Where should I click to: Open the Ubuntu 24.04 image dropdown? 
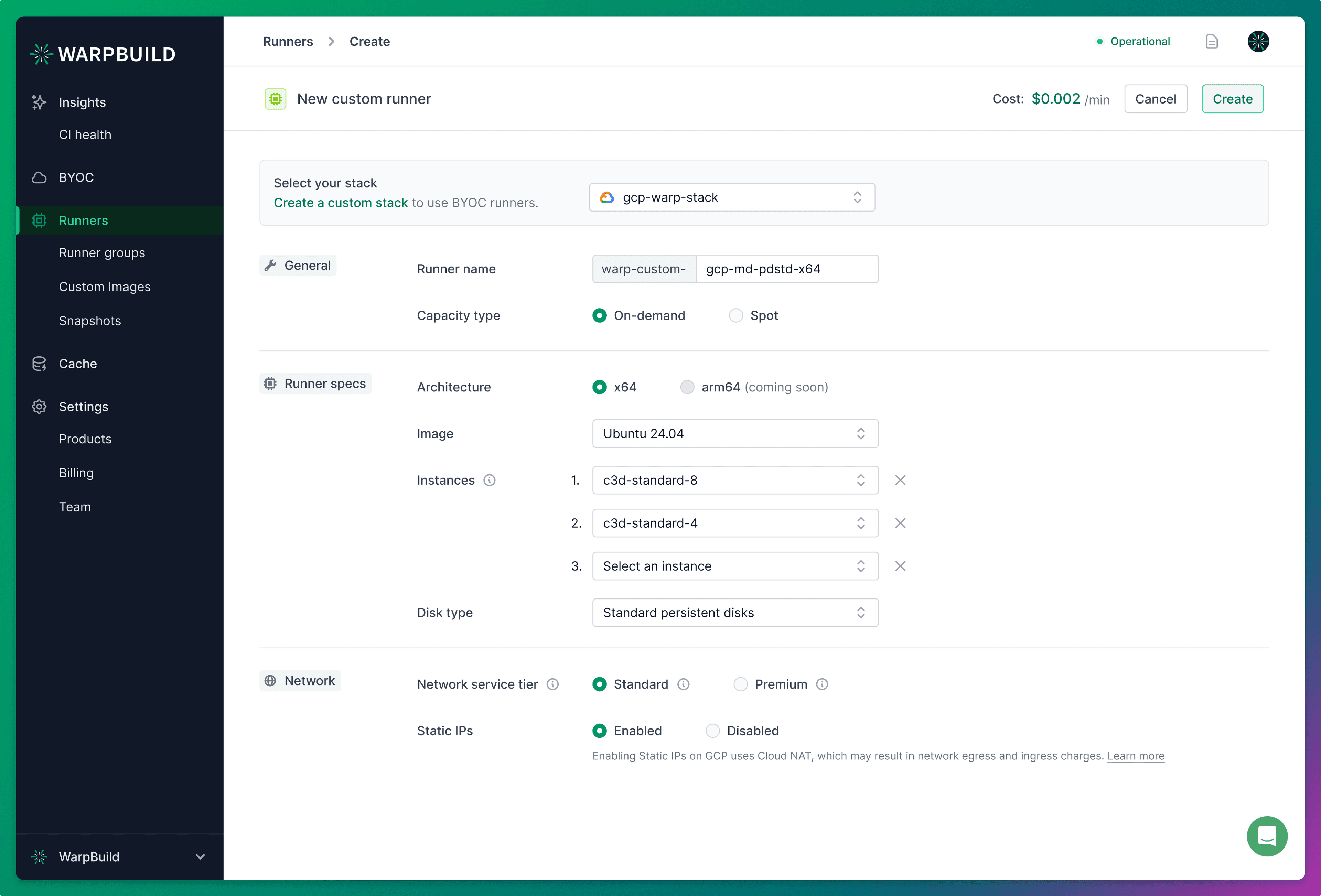tap(735, 433)
